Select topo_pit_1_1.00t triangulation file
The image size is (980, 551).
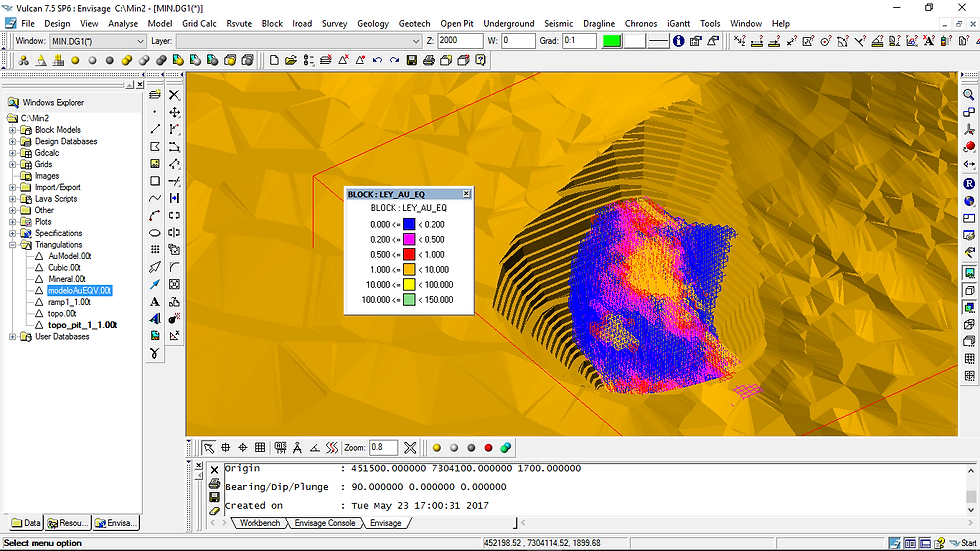pos(82,325)
